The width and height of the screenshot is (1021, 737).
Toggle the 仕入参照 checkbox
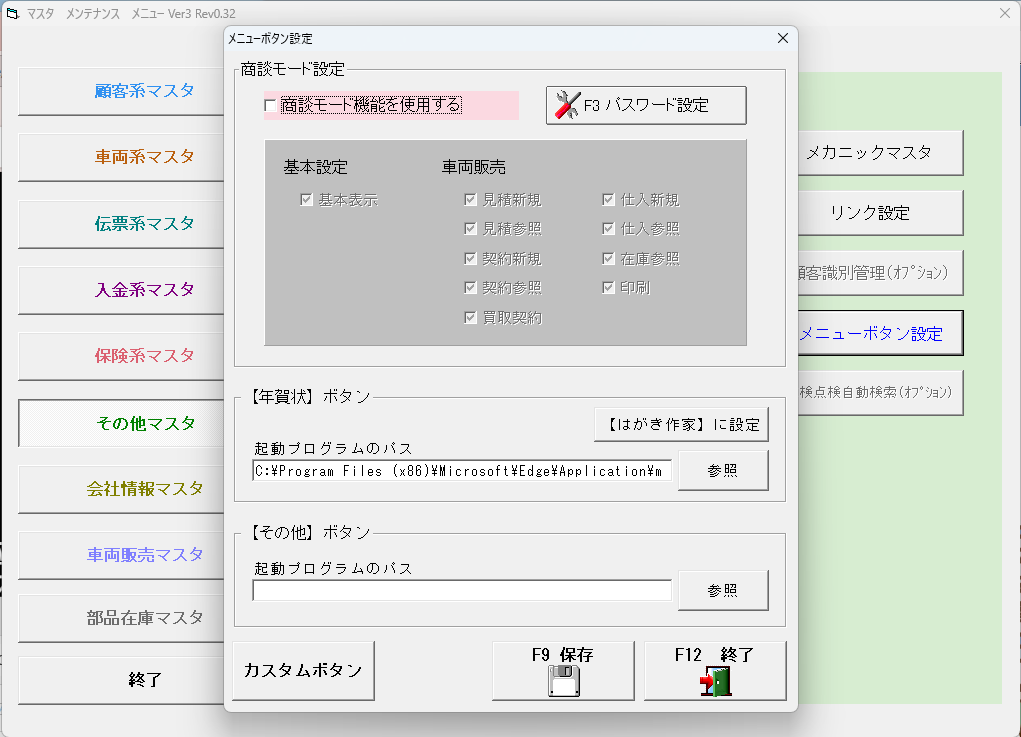tap(608, 229)
